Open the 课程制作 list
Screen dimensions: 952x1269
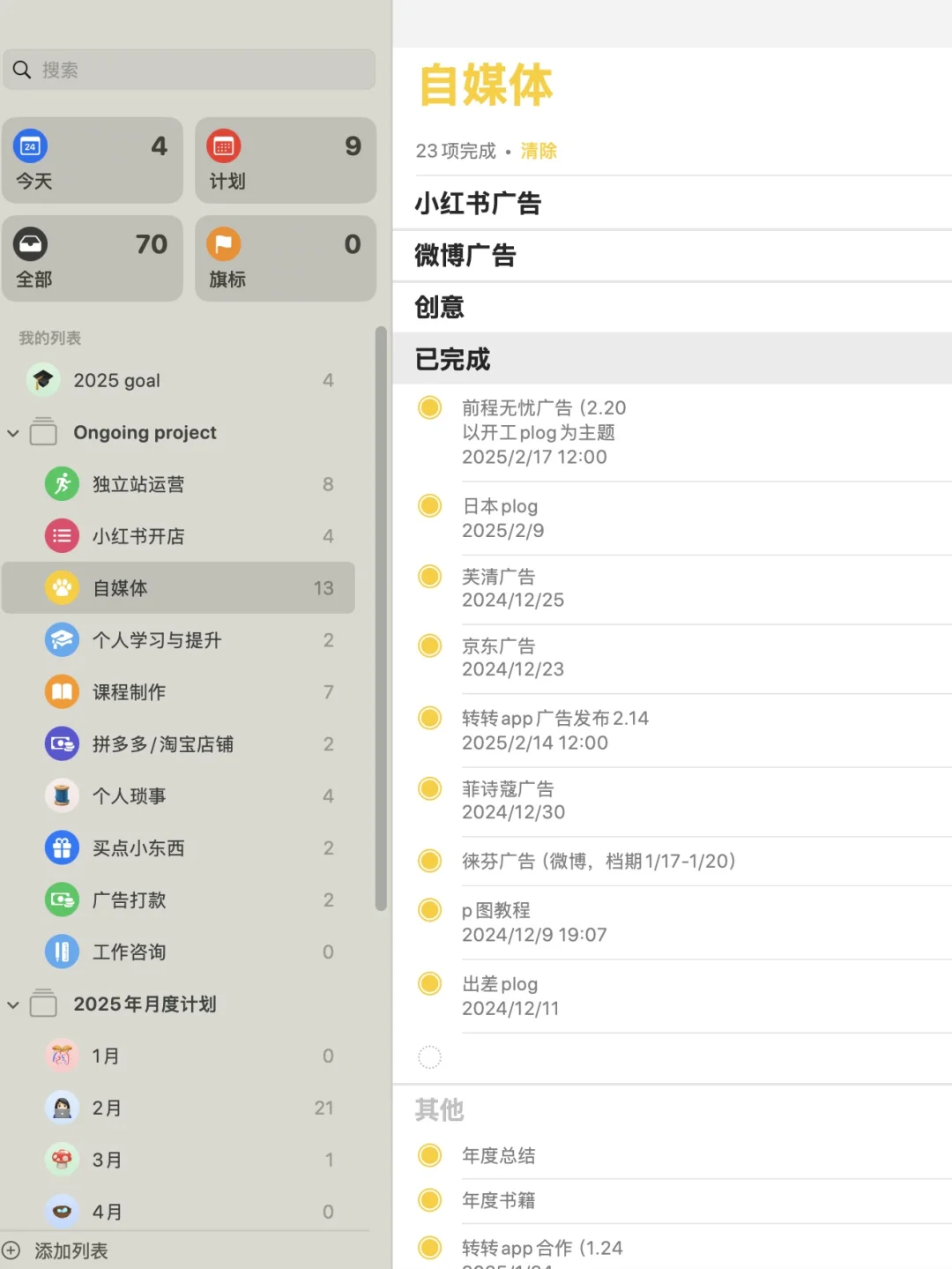click(178, 692)
